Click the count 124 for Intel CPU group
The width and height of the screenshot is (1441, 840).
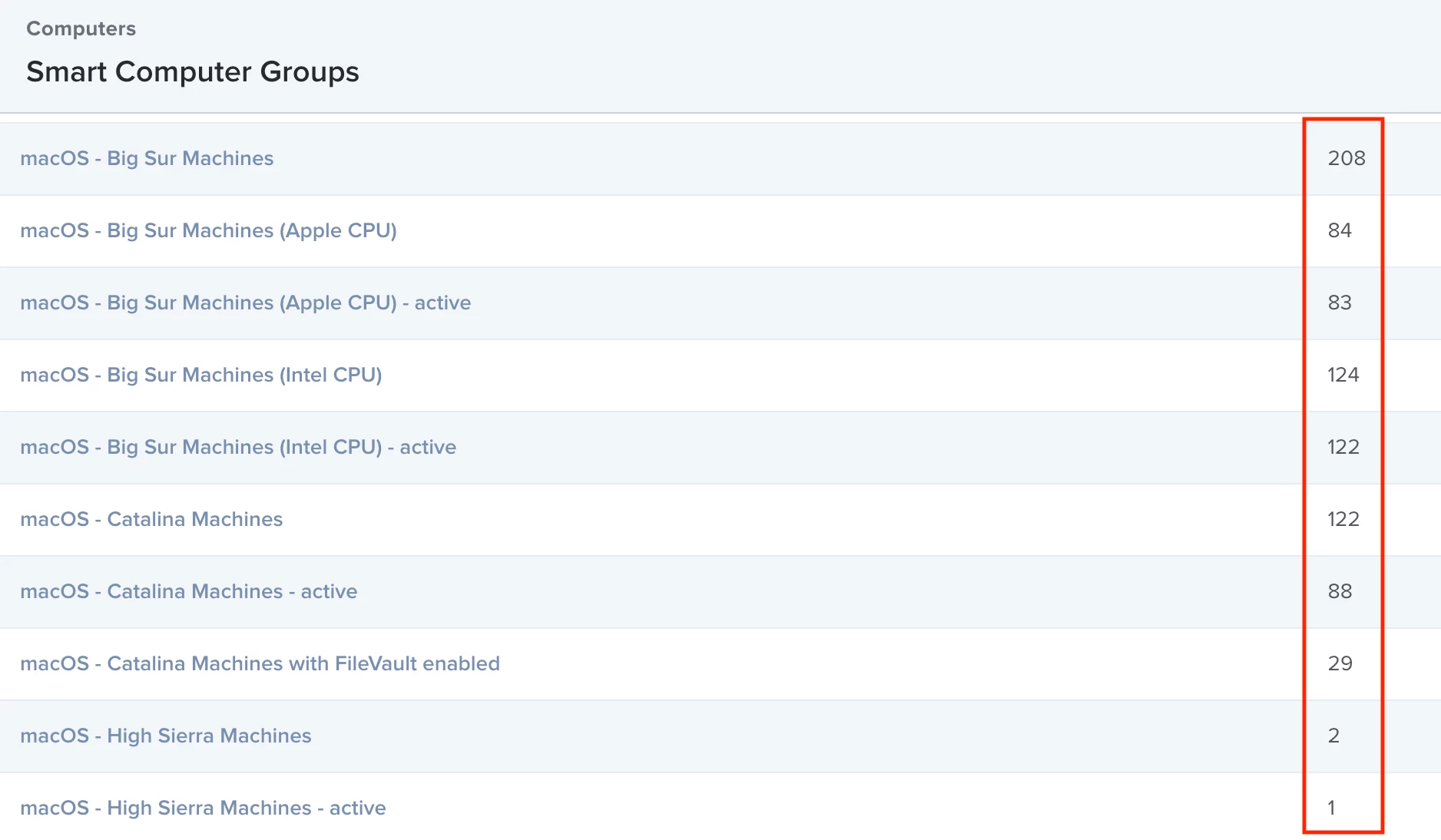pyautogui.click(x=1343, y=375)
